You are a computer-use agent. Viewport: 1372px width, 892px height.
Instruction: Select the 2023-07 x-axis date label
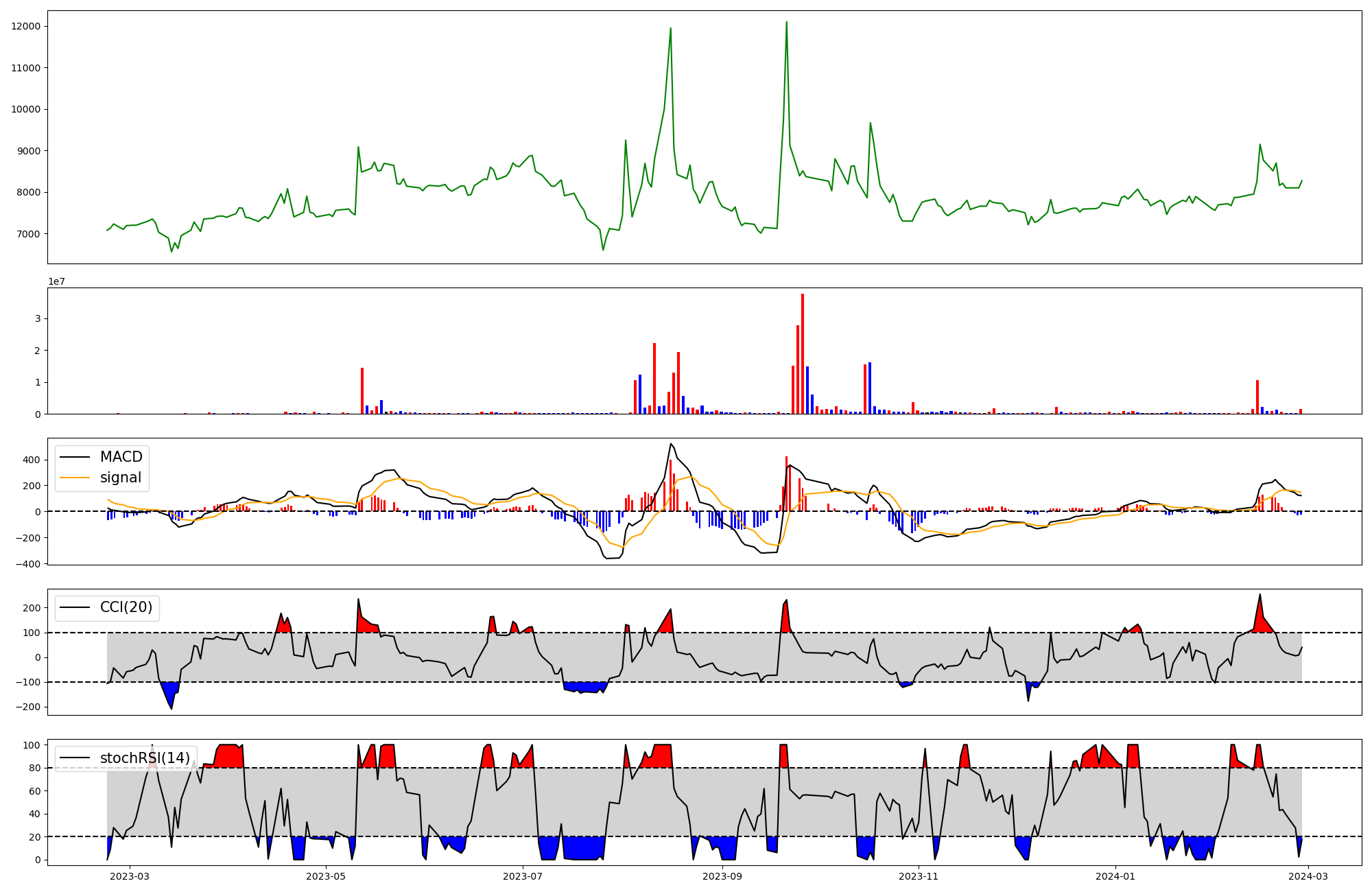tap(523, 876)
